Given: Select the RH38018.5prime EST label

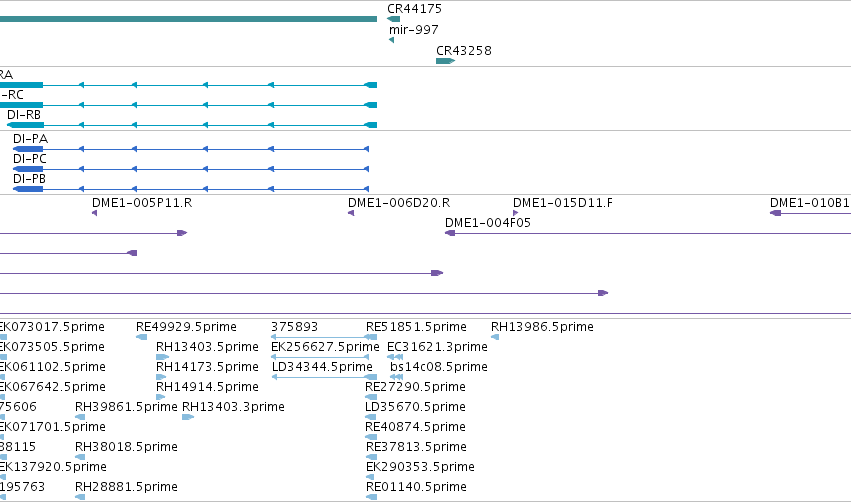Looking at the screenshot, I should (x=126, y=447).
